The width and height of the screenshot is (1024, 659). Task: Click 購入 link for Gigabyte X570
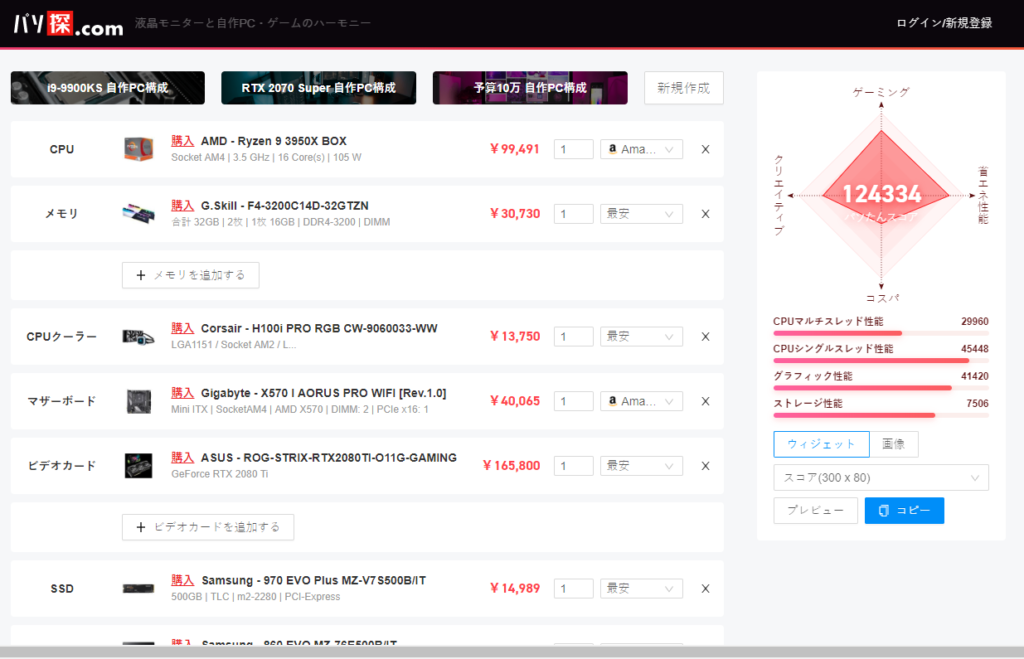(183, 393)
